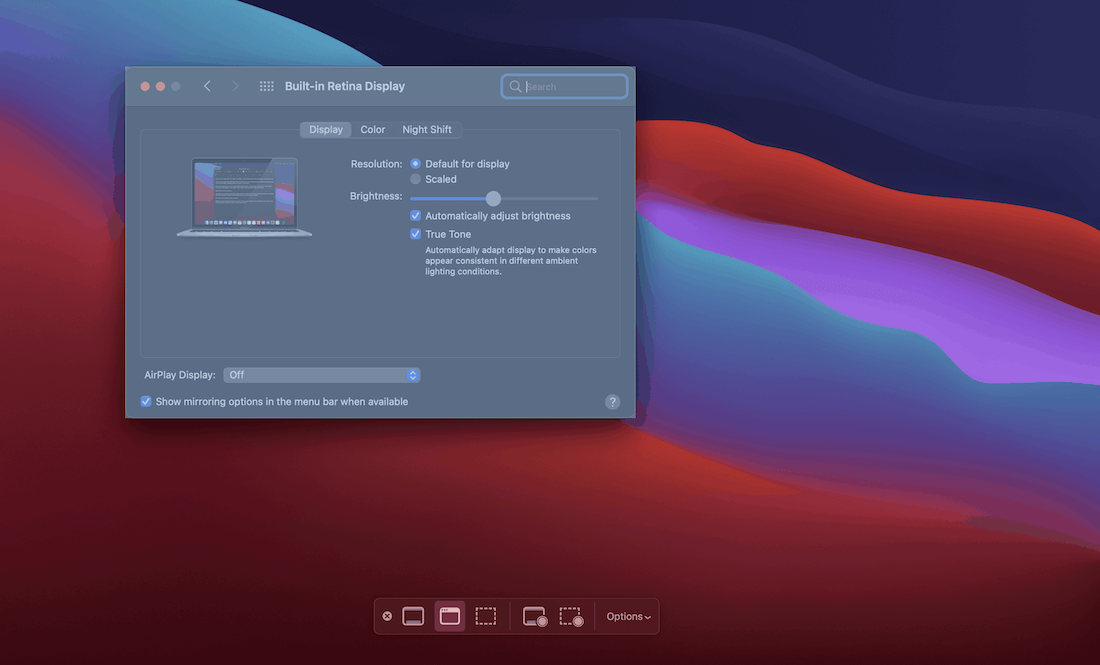The height and width of the screenshot is (665, 1100).
Task: Select the Record Entire Screen icon
Action: (x=535, y=617)
